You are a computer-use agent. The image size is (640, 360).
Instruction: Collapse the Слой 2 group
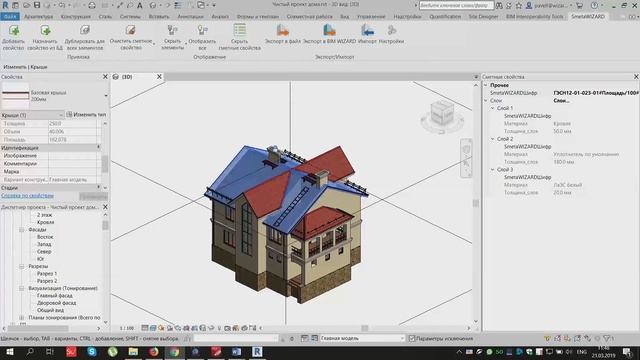492,139
